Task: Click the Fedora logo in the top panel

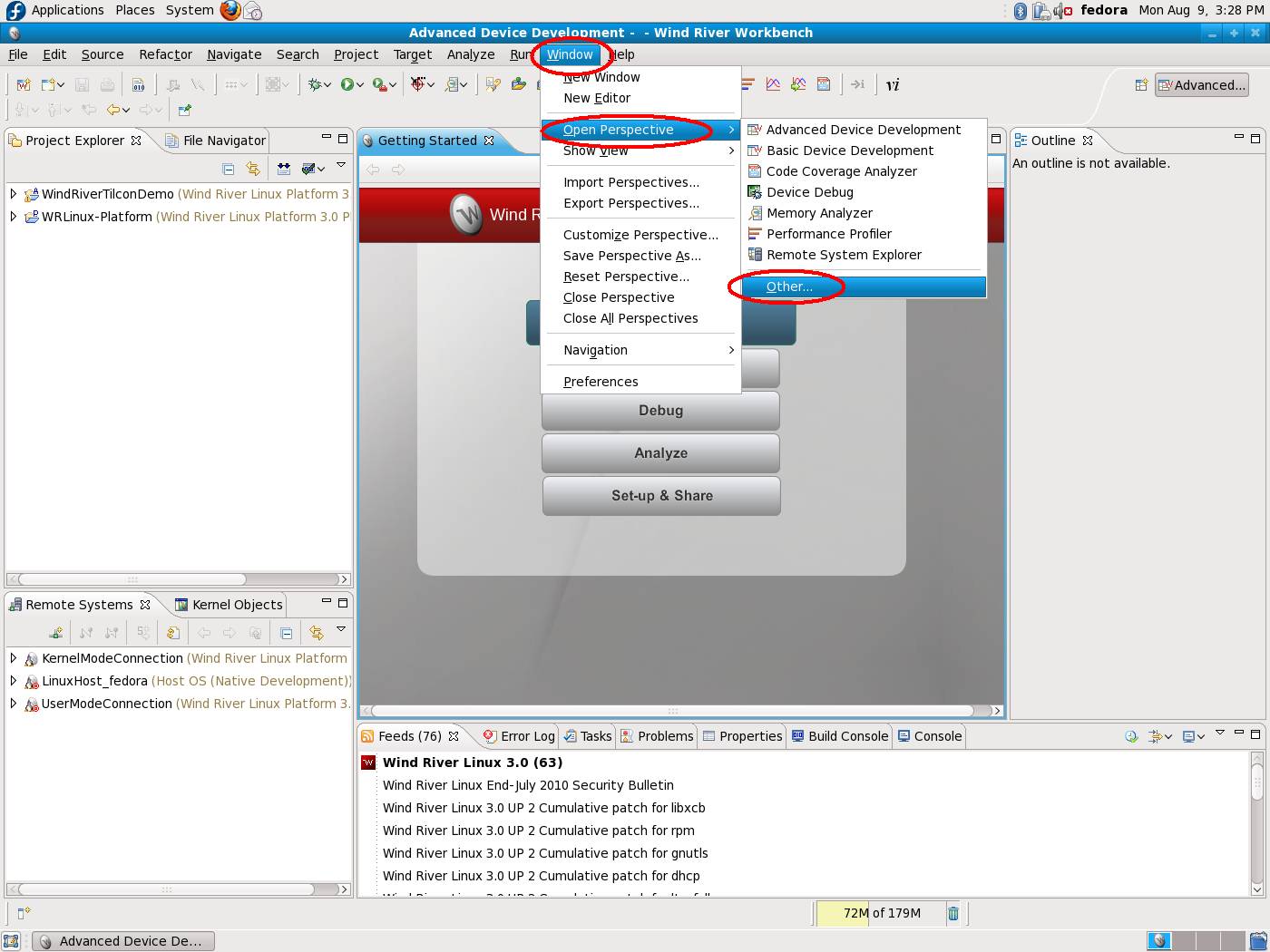Action: click(15, 10)
